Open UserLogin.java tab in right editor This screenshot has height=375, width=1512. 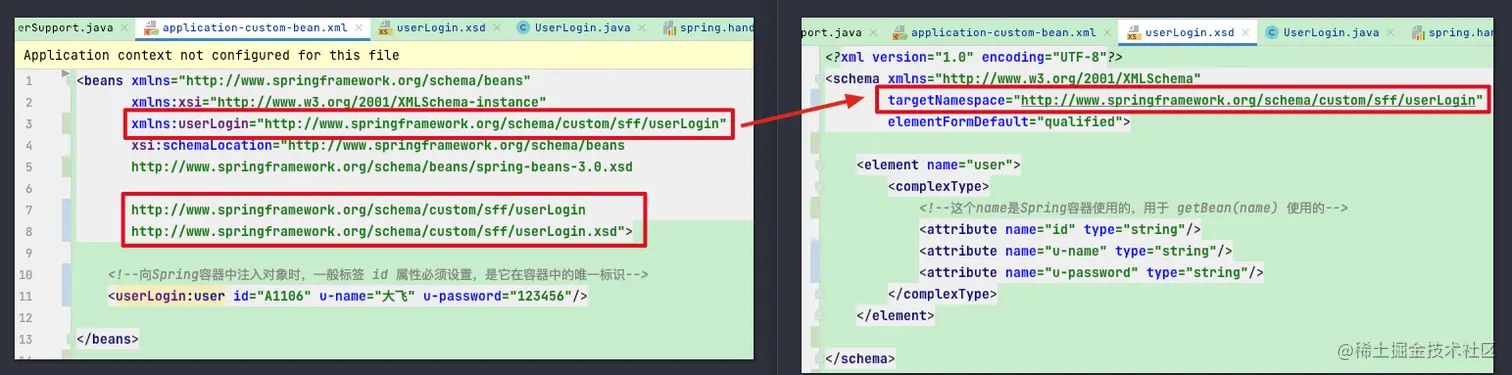click(x=1331, y=32)
